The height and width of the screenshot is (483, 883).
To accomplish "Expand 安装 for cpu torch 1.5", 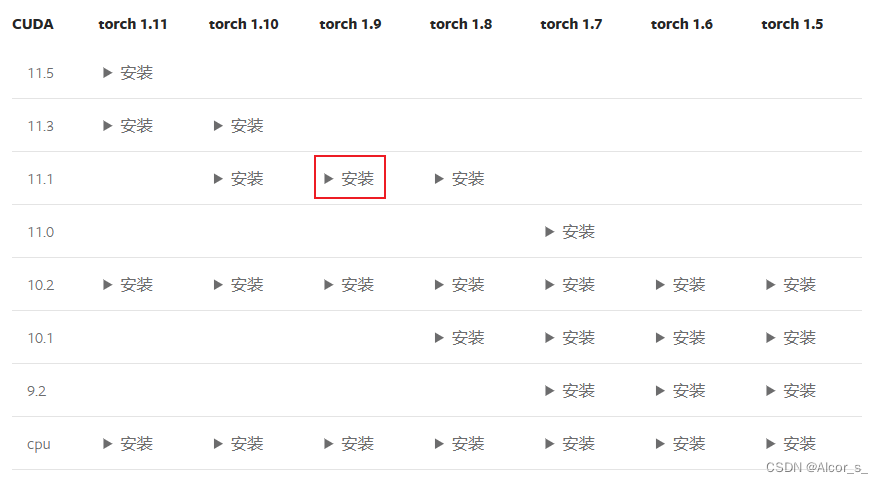I will point(791,444).
